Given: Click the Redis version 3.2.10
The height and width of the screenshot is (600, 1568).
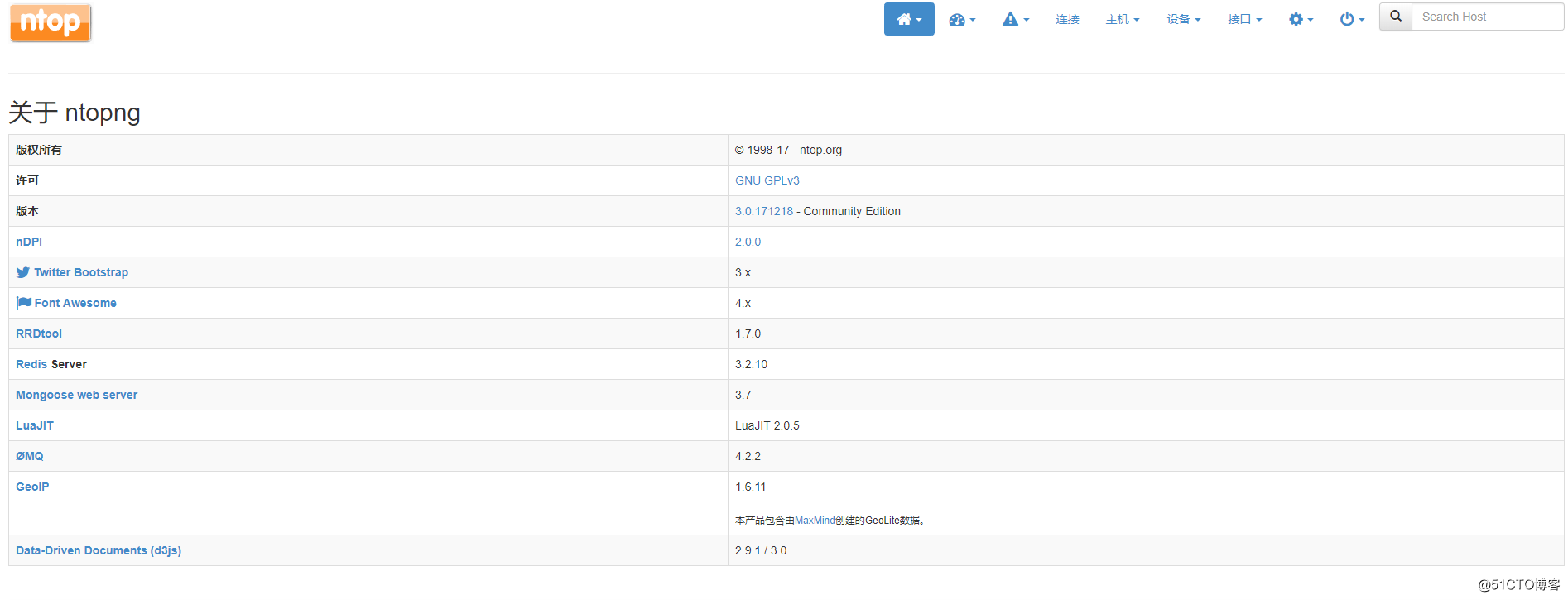Looking at the screenshot, I should click(751, 364).
